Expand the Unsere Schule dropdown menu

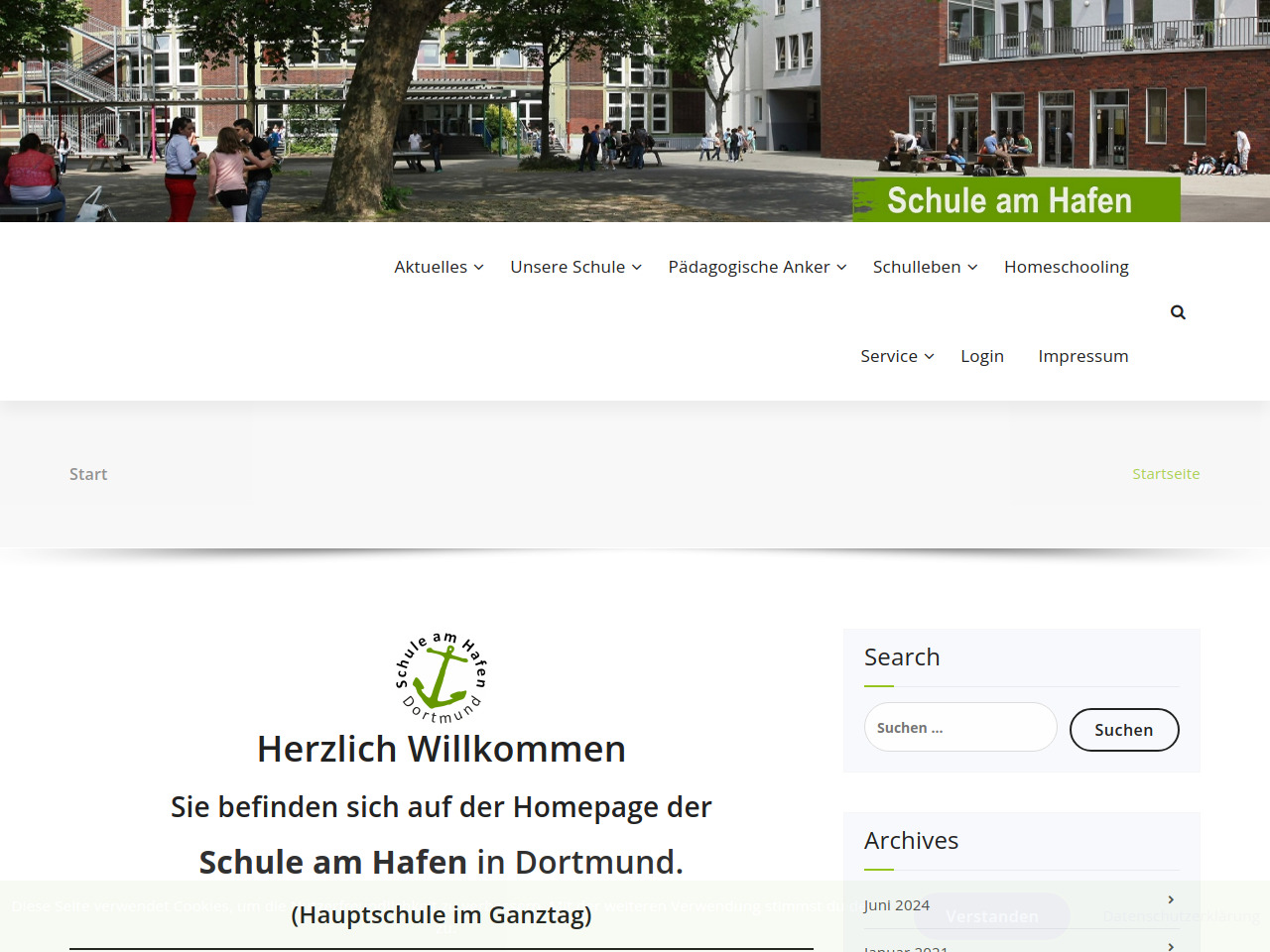[x=575, y=267]
